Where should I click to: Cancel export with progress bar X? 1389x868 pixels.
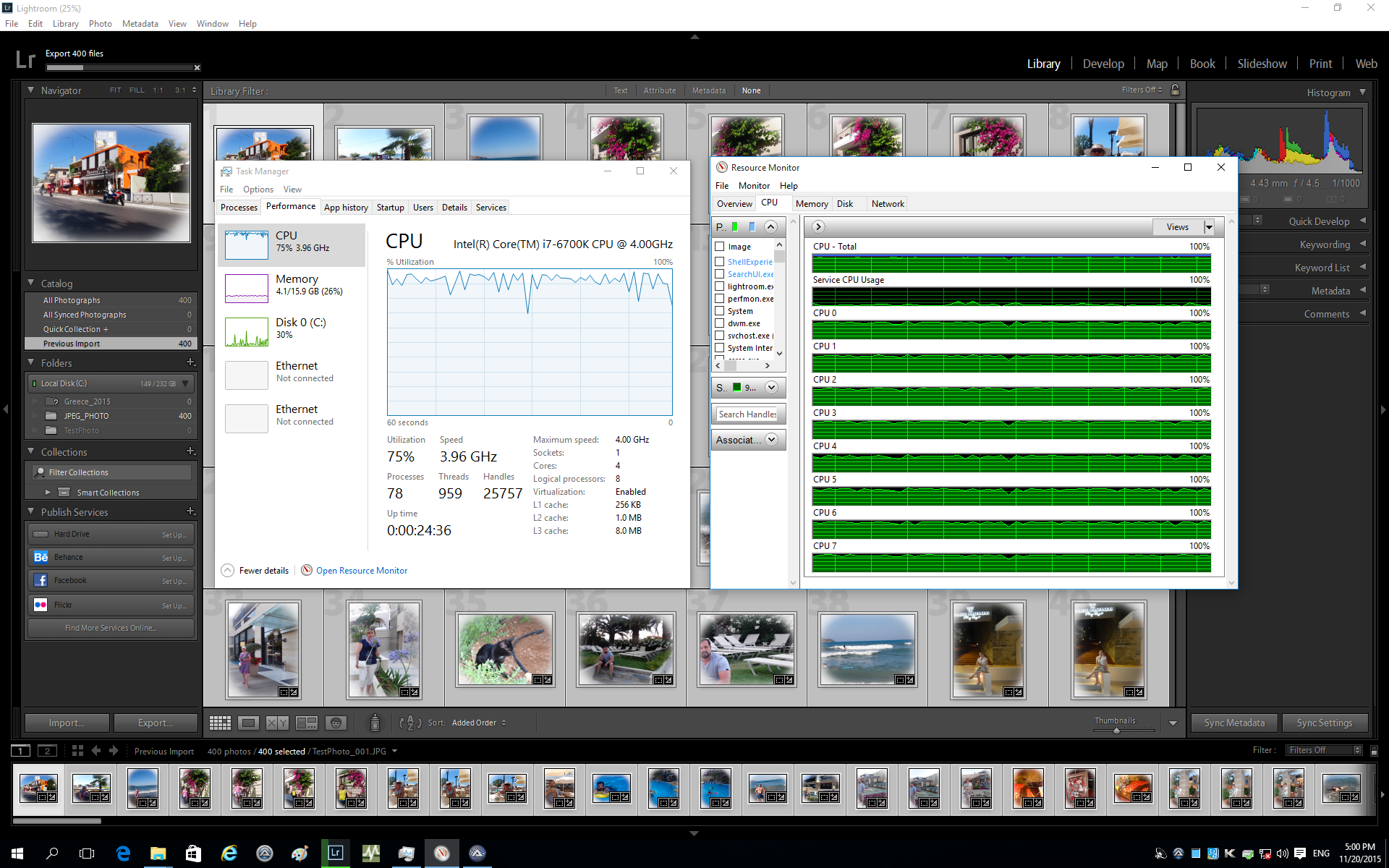197,68
